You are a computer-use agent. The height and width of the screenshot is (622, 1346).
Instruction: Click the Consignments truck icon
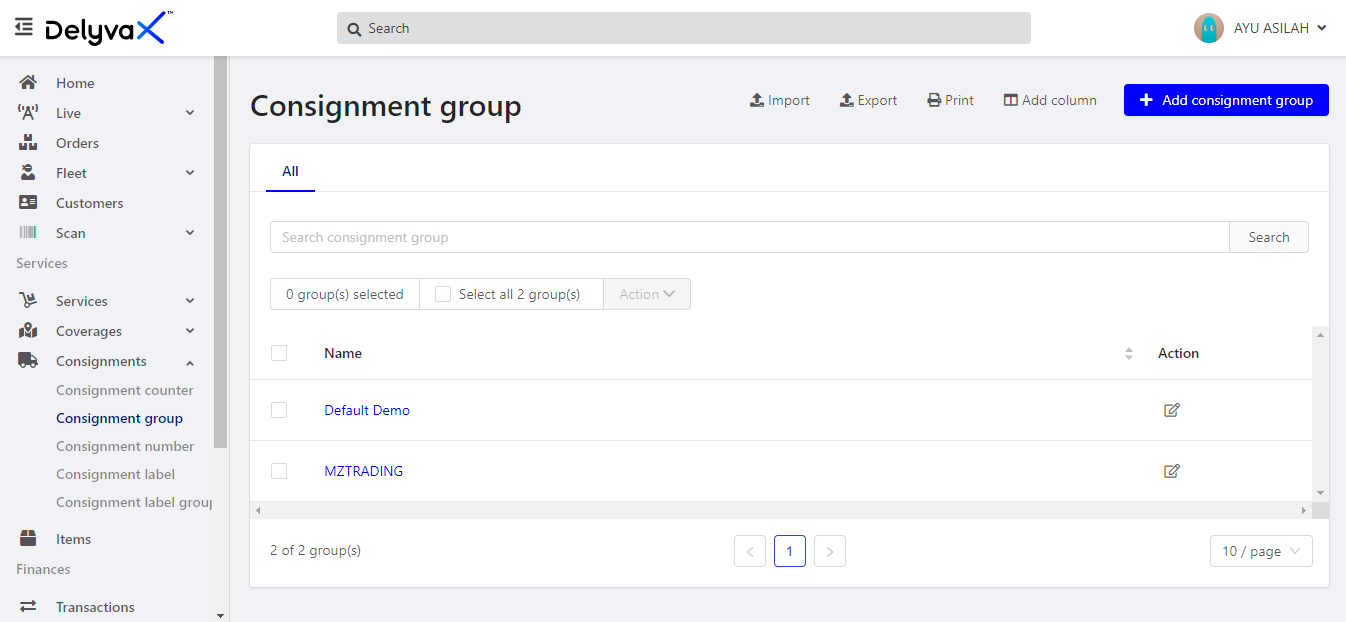(x=28, y=361)
